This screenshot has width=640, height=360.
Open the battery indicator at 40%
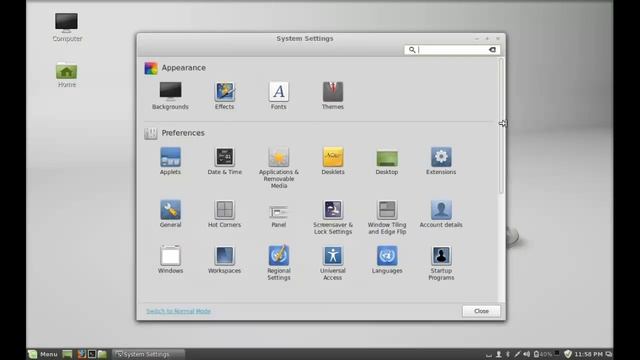[x=542, y=354]
